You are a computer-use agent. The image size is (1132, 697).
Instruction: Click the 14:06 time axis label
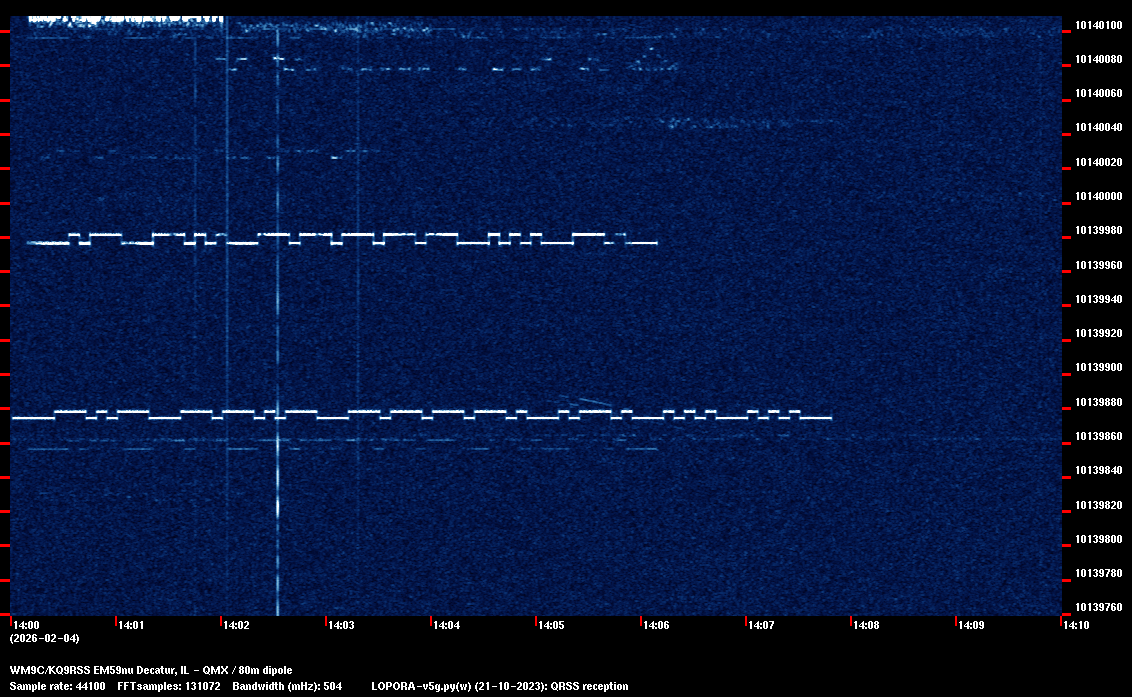coord(656,625)
